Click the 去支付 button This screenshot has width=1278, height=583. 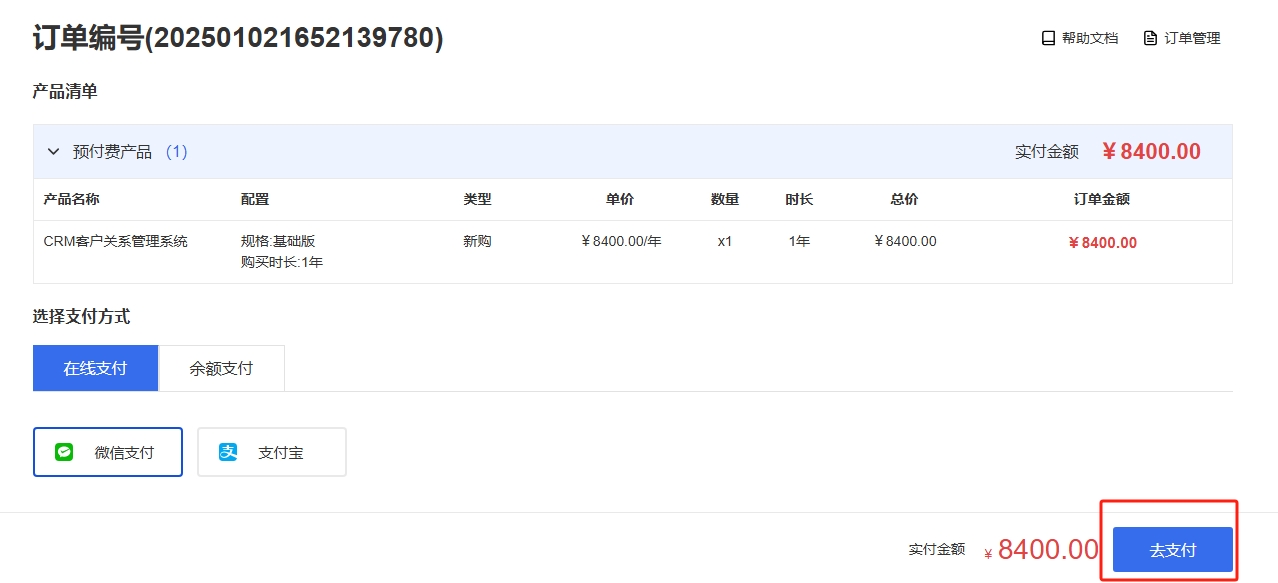1172,550
